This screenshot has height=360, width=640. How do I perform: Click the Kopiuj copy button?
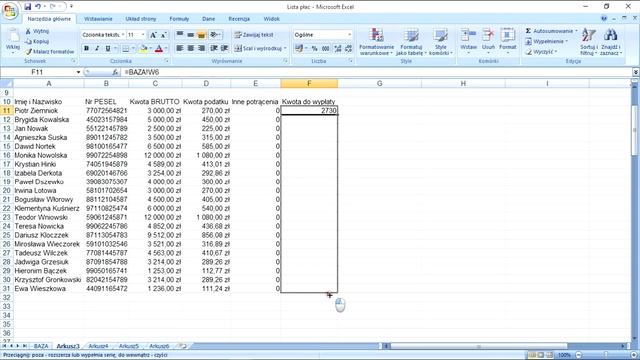(37, 41)
